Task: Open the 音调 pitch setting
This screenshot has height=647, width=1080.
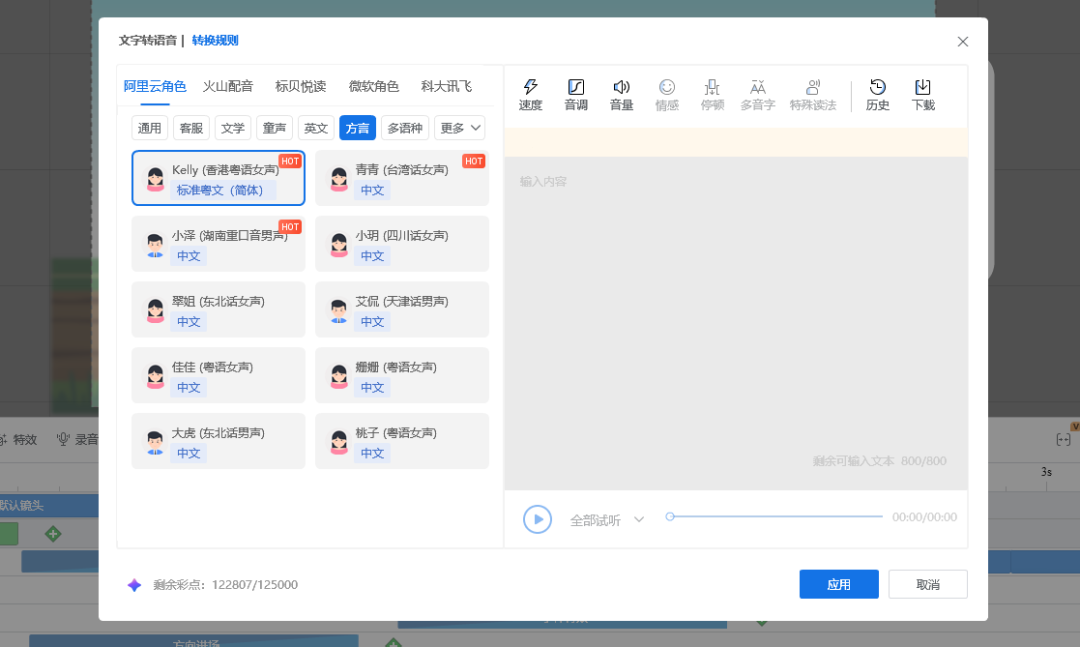Action: pos(576,95)
